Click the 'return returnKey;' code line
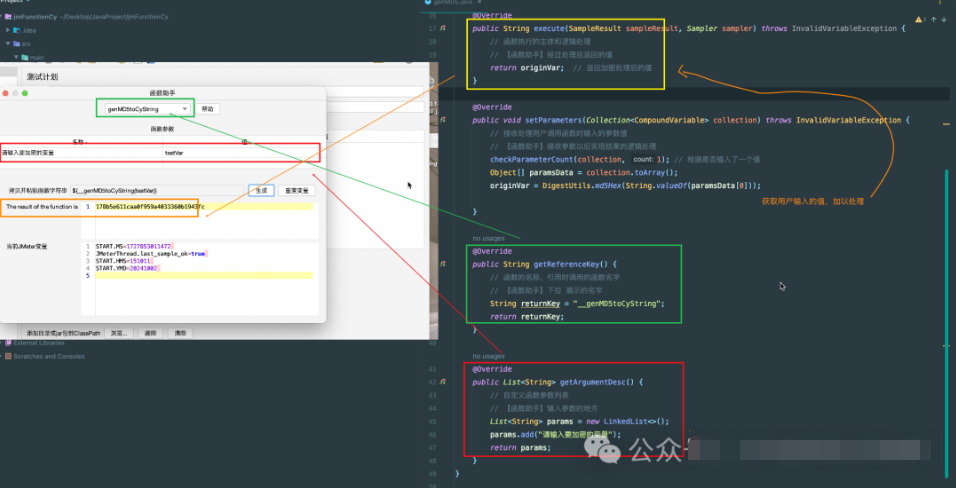956x488 pixels. [x=527, y=317]
